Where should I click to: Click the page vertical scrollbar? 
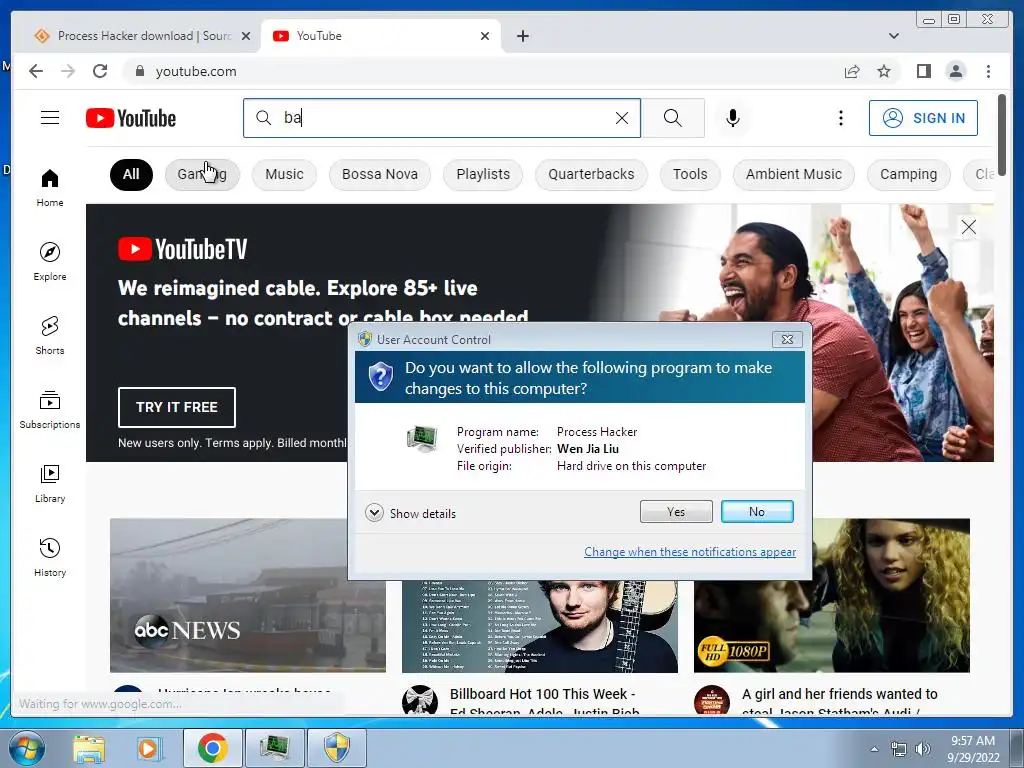click(1002, 133)
